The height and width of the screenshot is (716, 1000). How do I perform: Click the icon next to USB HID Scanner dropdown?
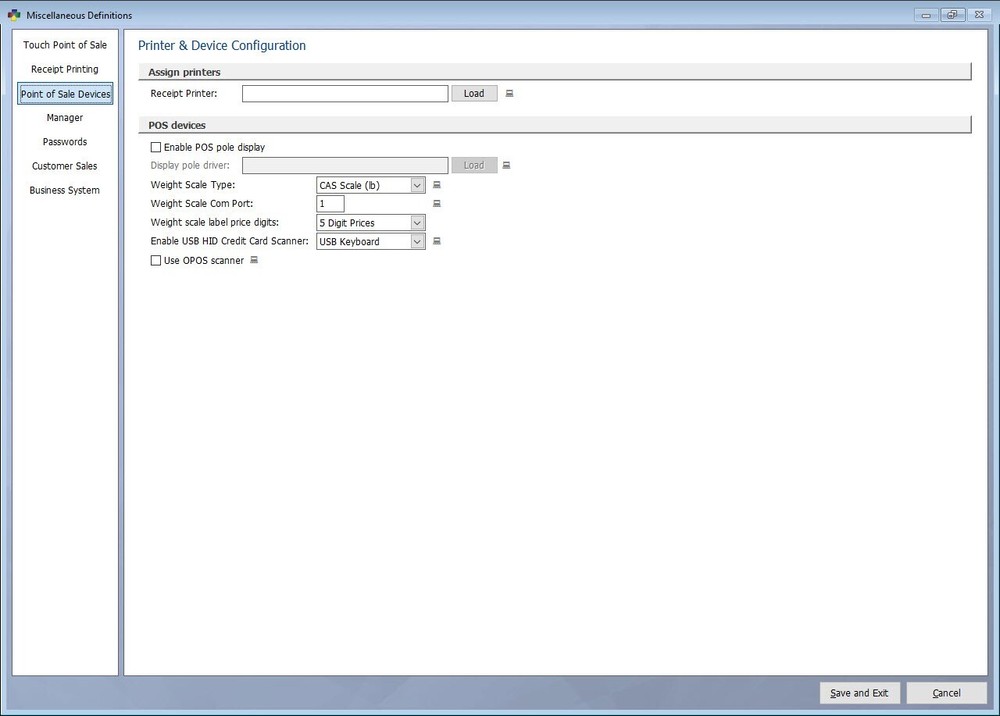tap(437, 241)
